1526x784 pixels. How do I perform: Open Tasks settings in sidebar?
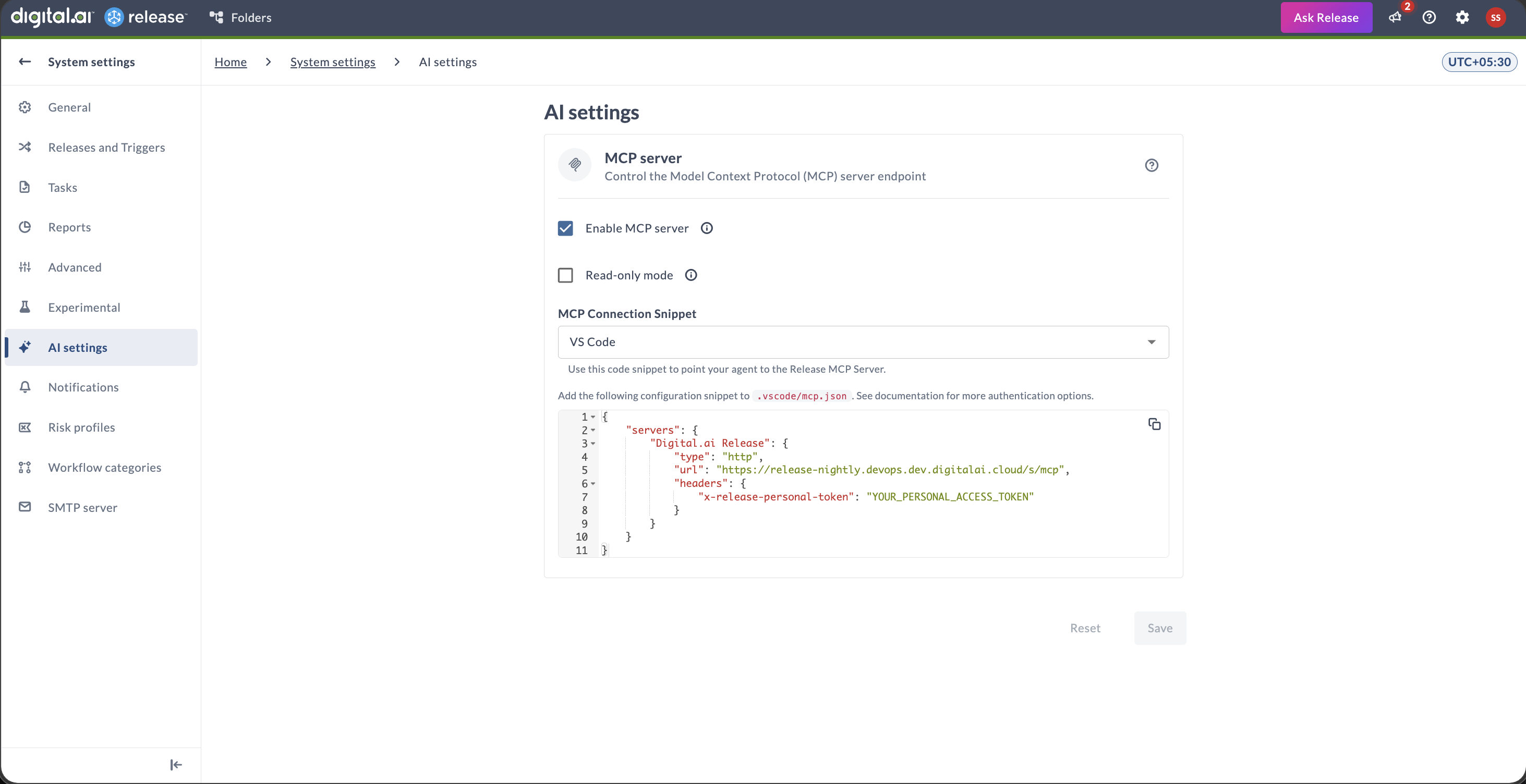pos(101,187)
